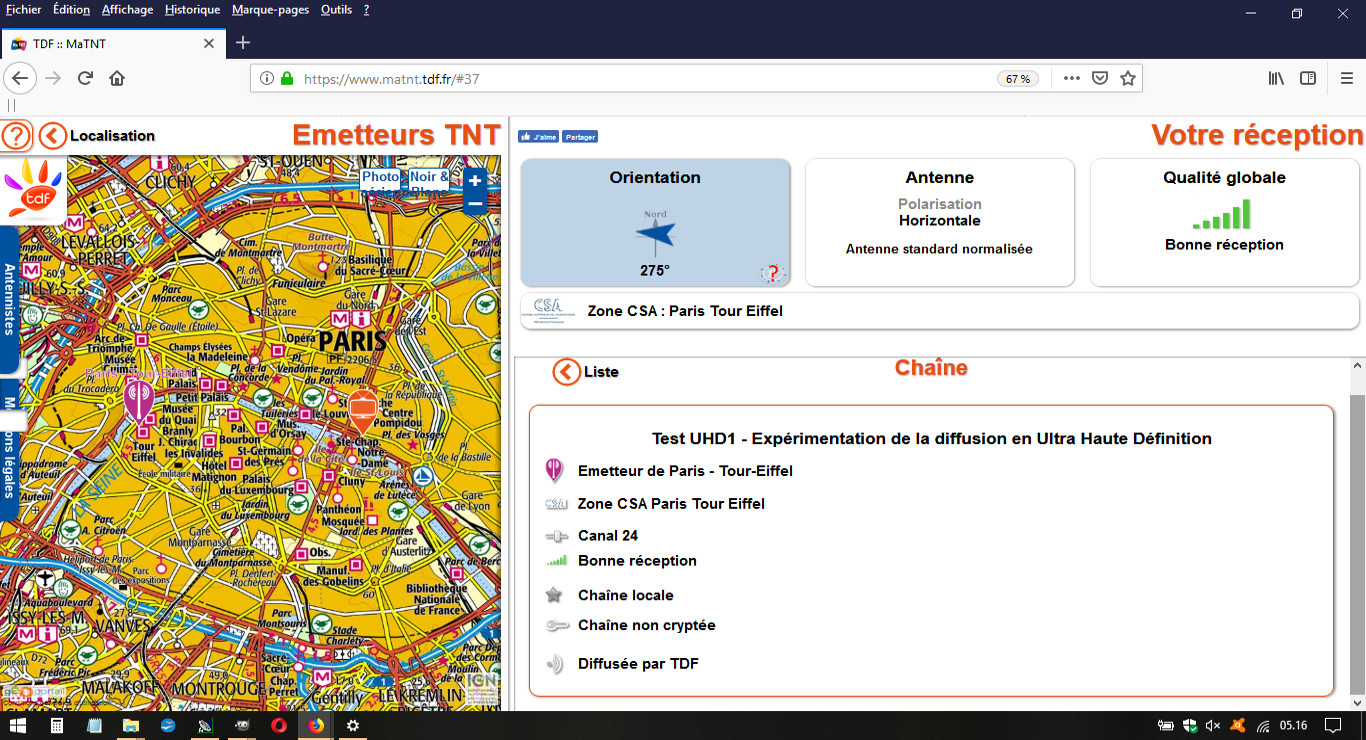The width and height of the screenshot is (1366, 740).
Task: Click 'Bonne réception' in channel details
Action: click(x=637, y=560)
